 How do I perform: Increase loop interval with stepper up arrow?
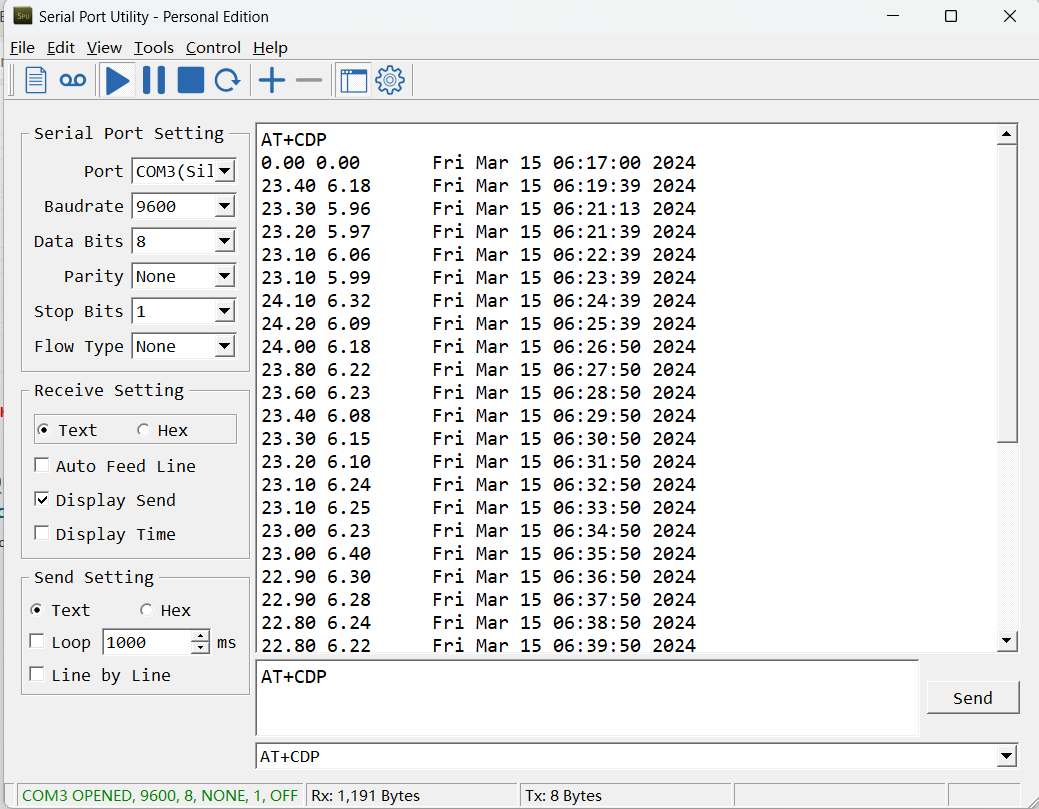[199, 636]
